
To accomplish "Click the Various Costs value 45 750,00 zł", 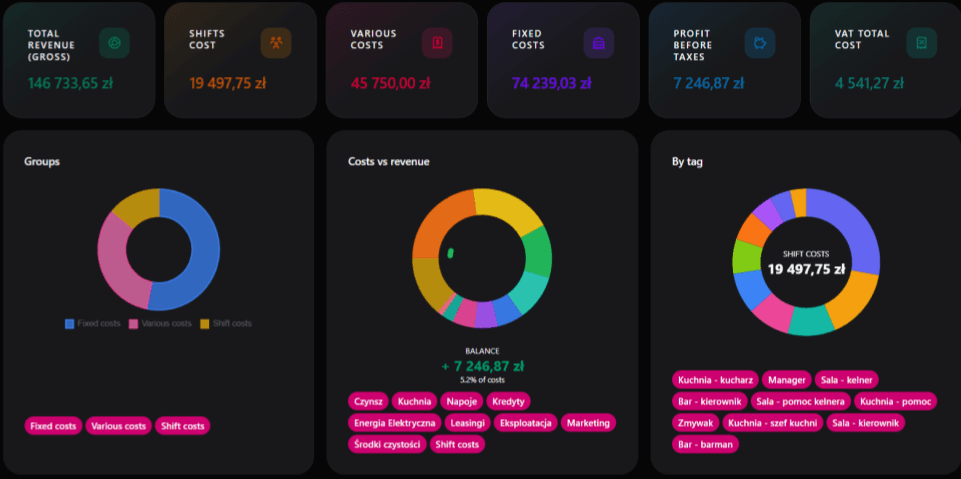I will click(x=390, y=83).
